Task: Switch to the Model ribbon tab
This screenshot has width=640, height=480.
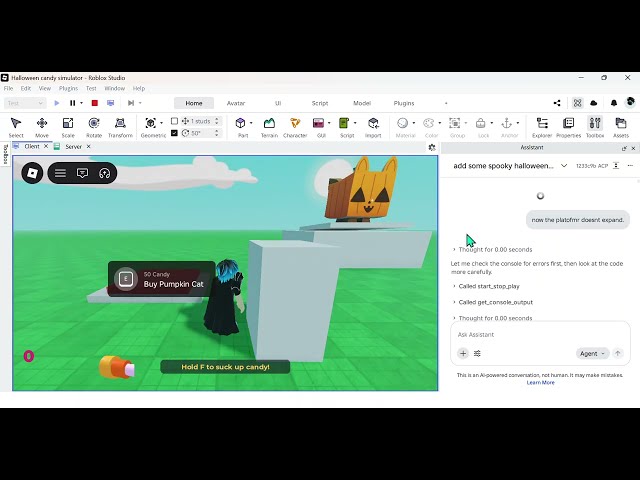Action: click(x=362, y=103)
